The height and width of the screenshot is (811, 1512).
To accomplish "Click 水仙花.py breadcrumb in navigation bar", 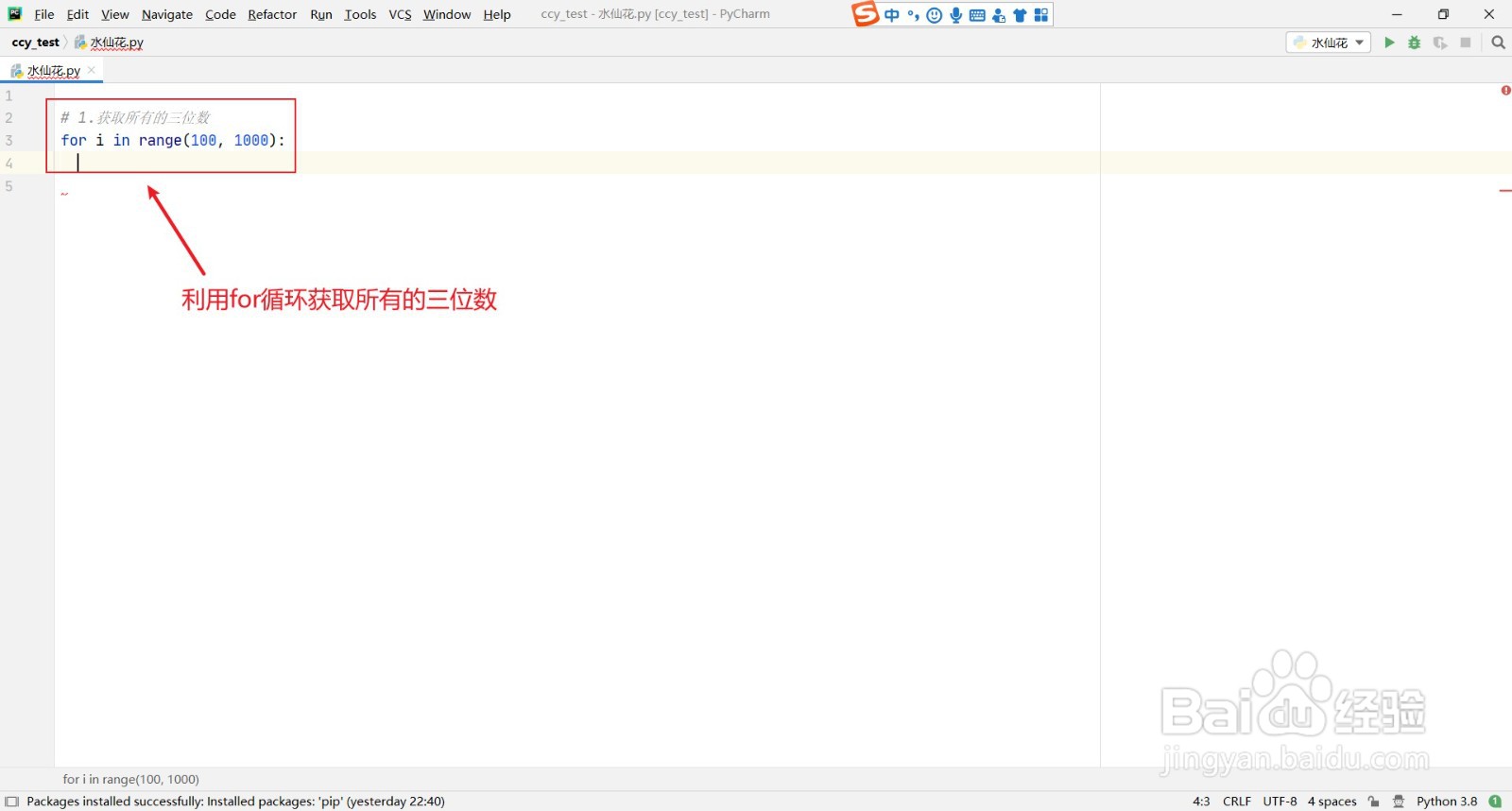I will click(x=109, y=43).
